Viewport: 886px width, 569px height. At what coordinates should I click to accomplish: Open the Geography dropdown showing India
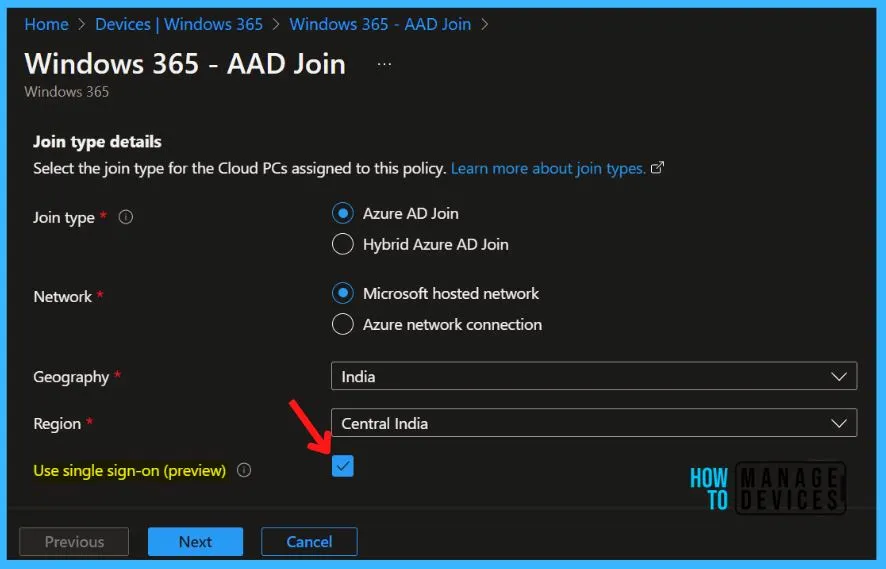pyautogui.click(x=594, y=376)
